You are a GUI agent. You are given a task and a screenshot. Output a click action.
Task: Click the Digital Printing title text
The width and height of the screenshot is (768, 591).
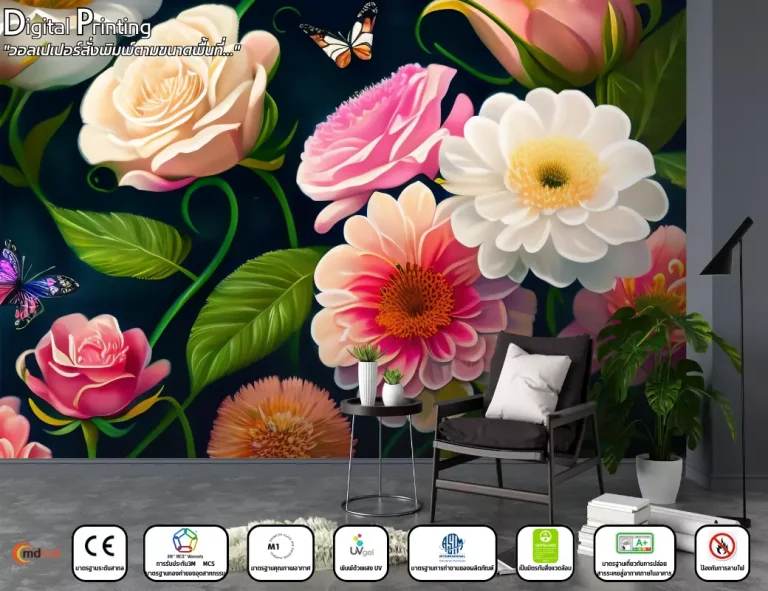(78, 21)
